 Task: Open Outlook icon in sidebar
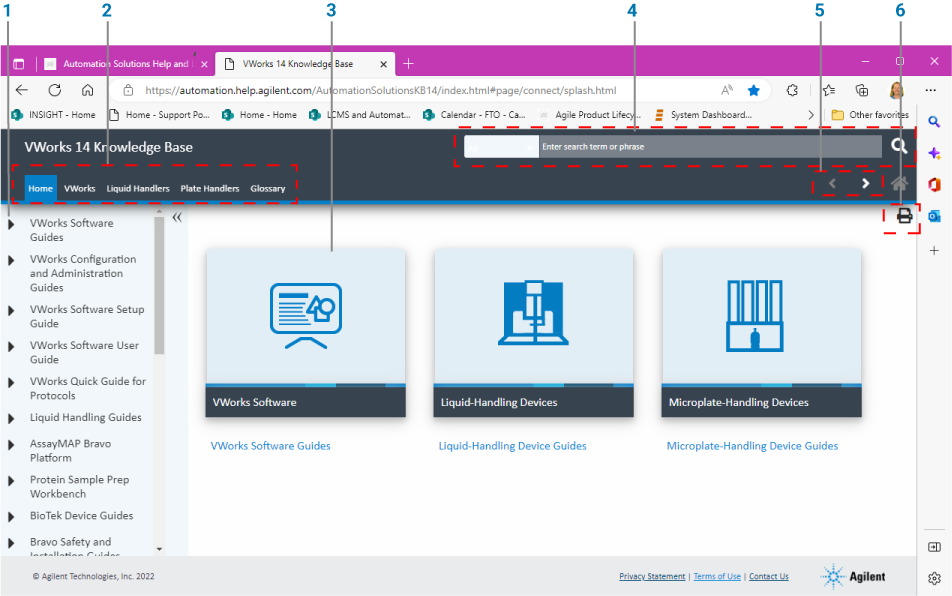(x=934, y=215)
